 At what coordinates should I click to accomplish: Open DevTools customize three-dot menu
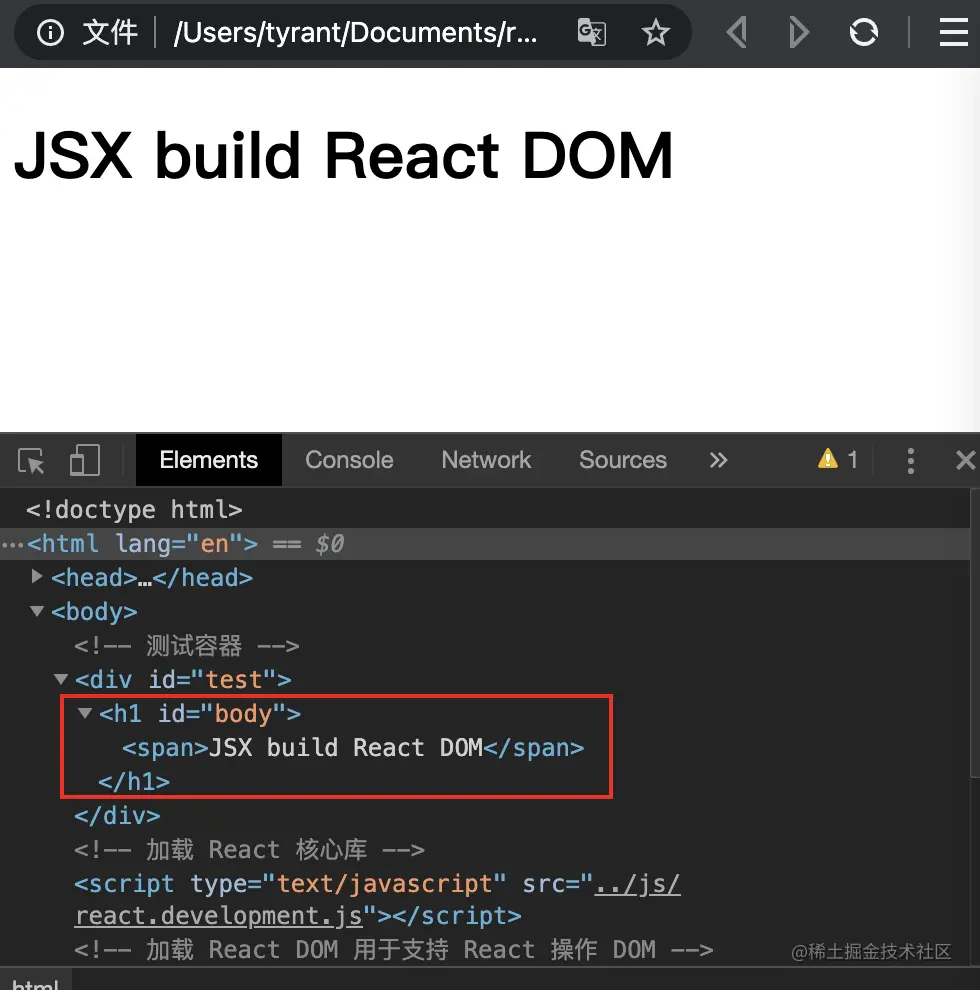(x=910, y=461)
